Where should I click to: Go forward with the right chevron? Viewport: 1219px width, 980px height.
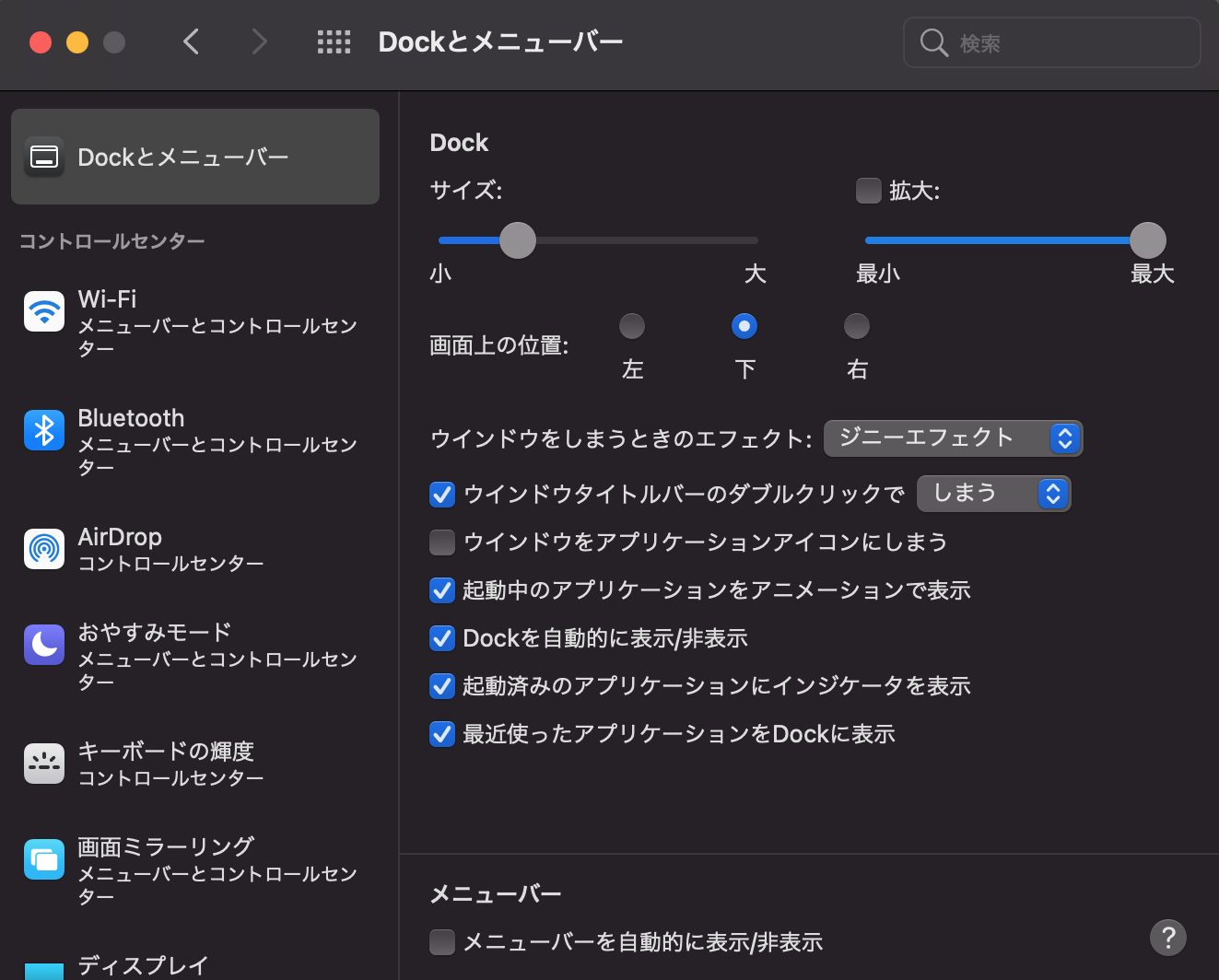260,41
